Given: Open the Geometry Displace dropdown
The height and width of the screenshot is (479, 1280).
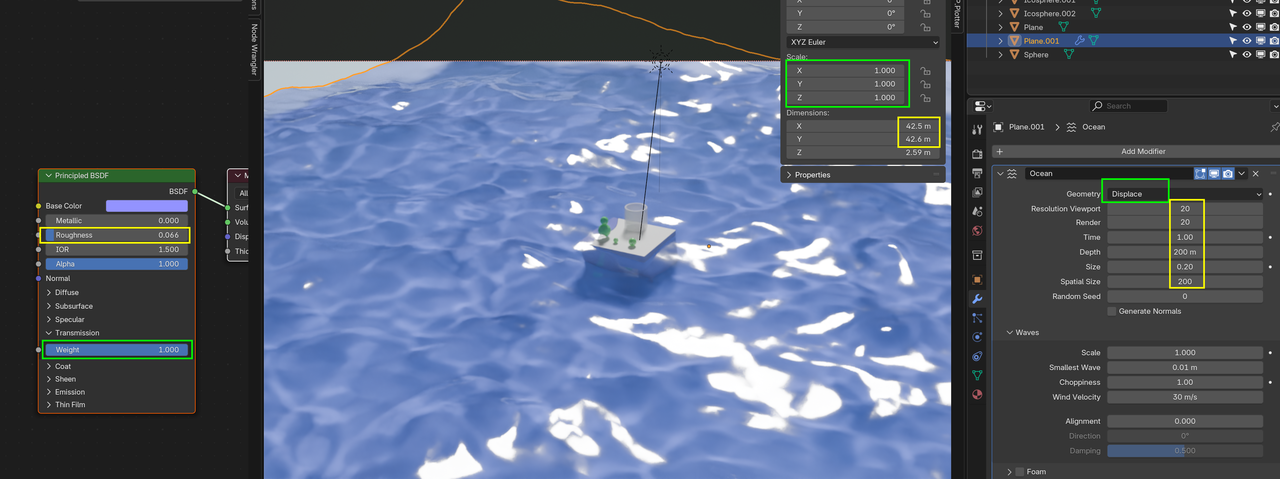Looking at the screenshot, I should click(1185, 194).
